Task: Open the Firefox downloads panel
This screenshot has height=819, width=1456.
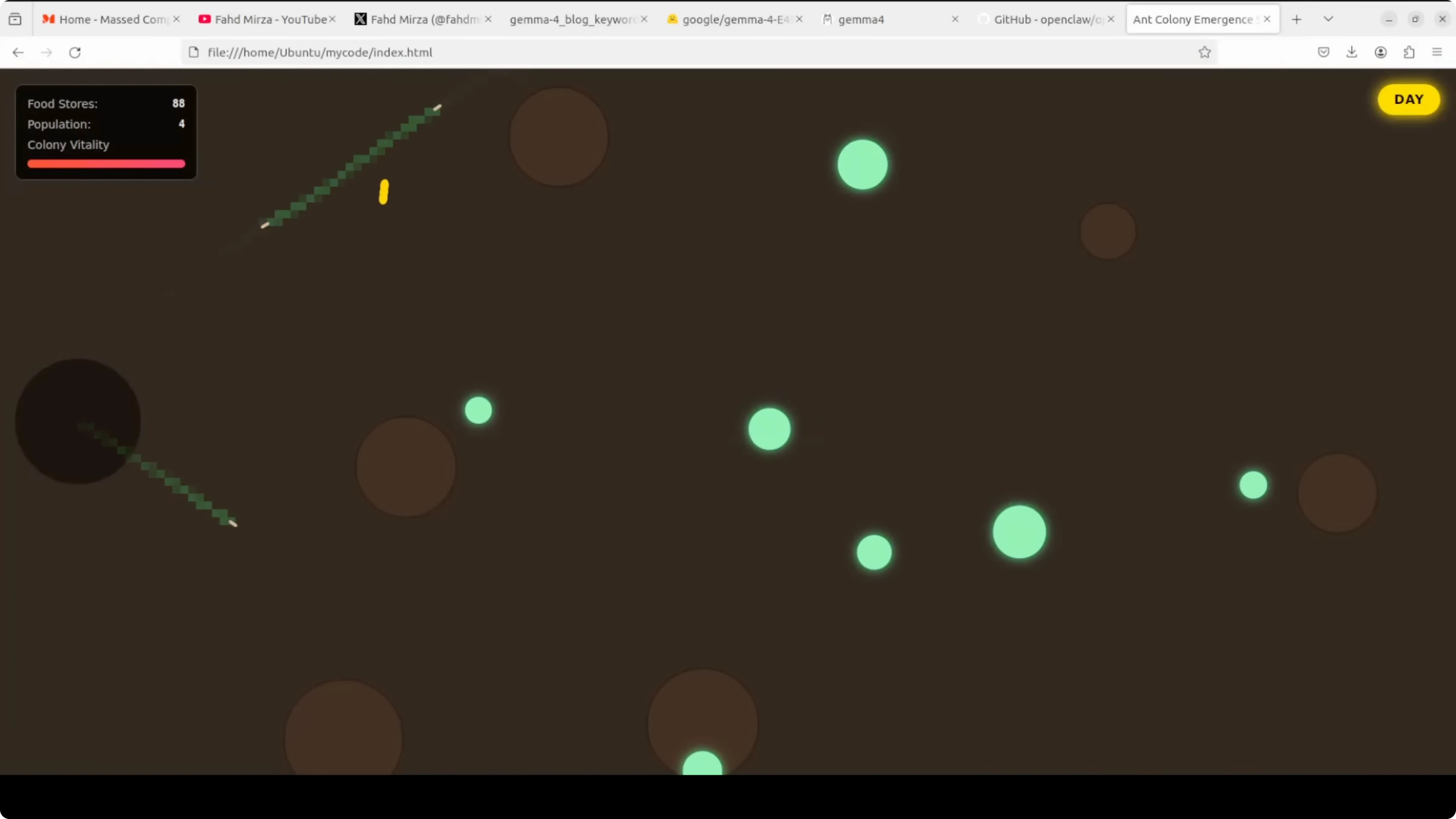Action: (x=1352, y=53)
